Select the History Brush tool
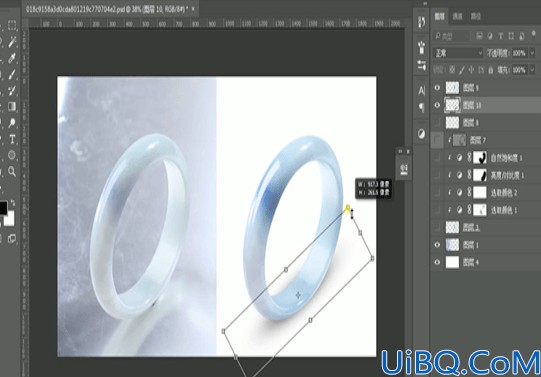The height and width of the screenshot is (377, 541). [x=12, y=90]
